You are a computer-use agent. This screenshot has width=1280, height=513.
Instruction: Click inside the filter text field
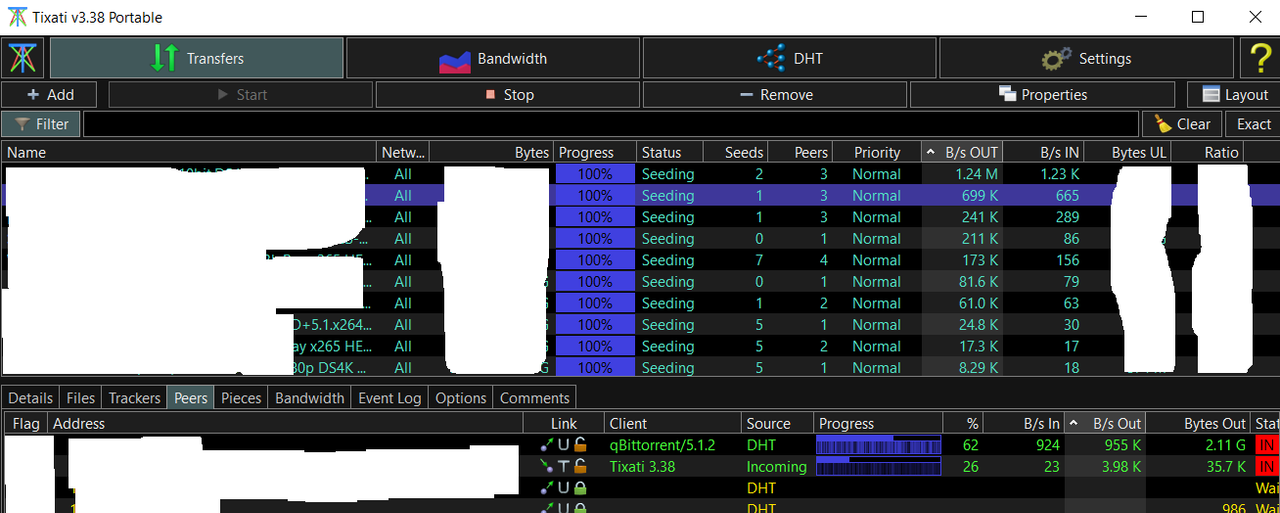(611, 124)
